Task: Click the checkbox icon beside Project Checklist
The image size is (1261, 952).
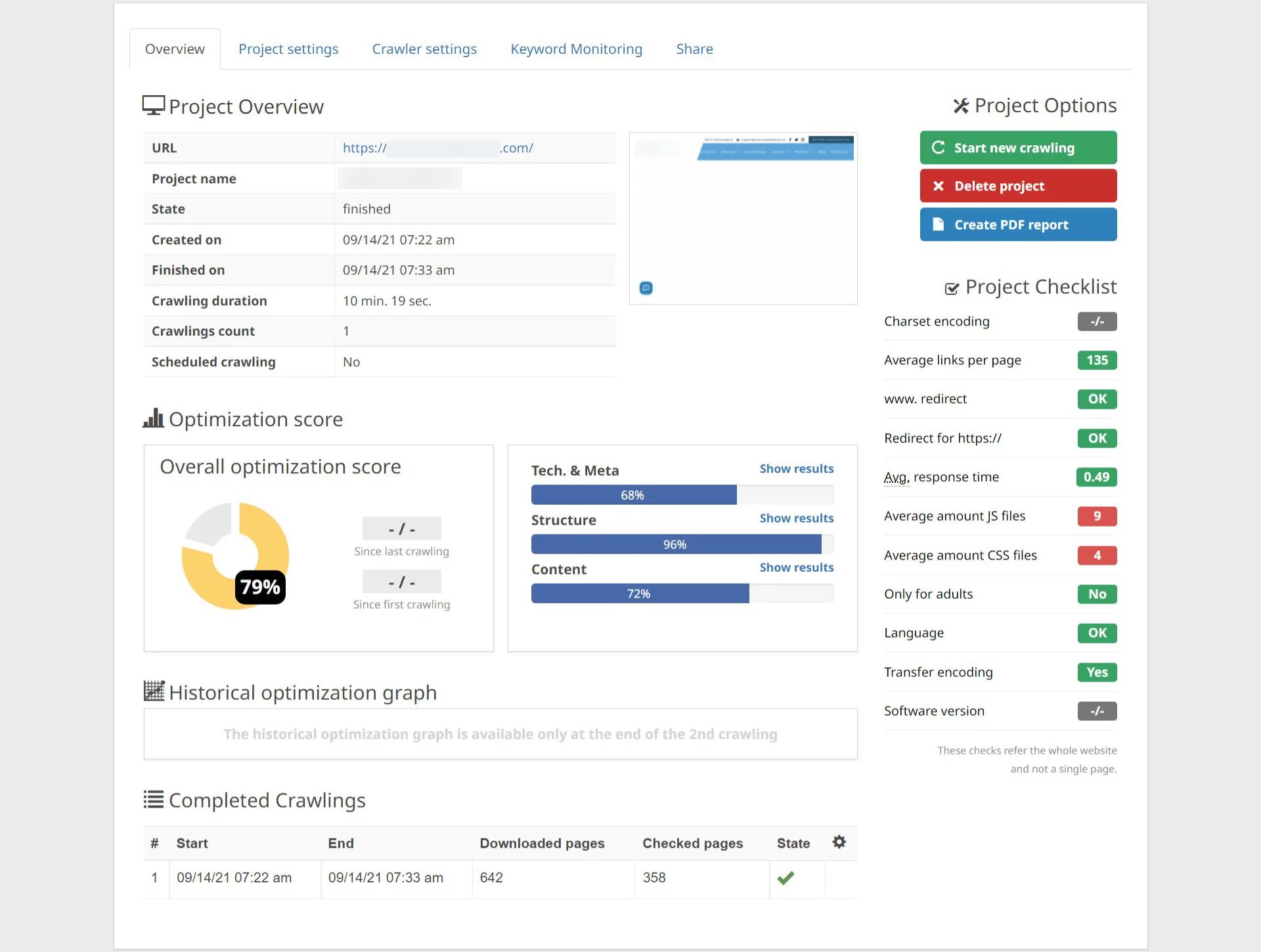Action: pos(952,288)
